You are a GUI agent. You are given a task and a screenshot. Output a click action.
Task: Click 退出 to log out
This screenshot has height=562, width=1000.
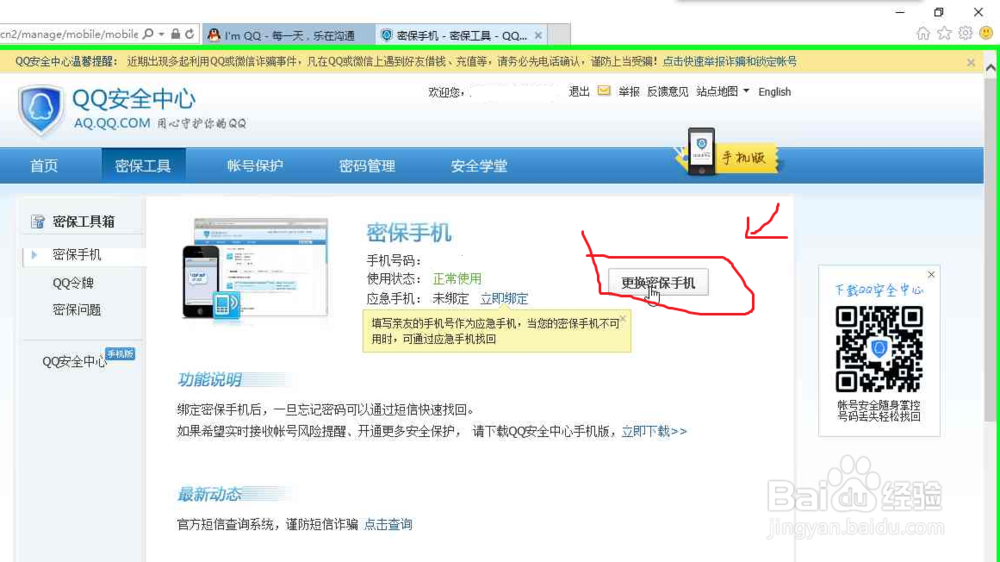[579, 92]
